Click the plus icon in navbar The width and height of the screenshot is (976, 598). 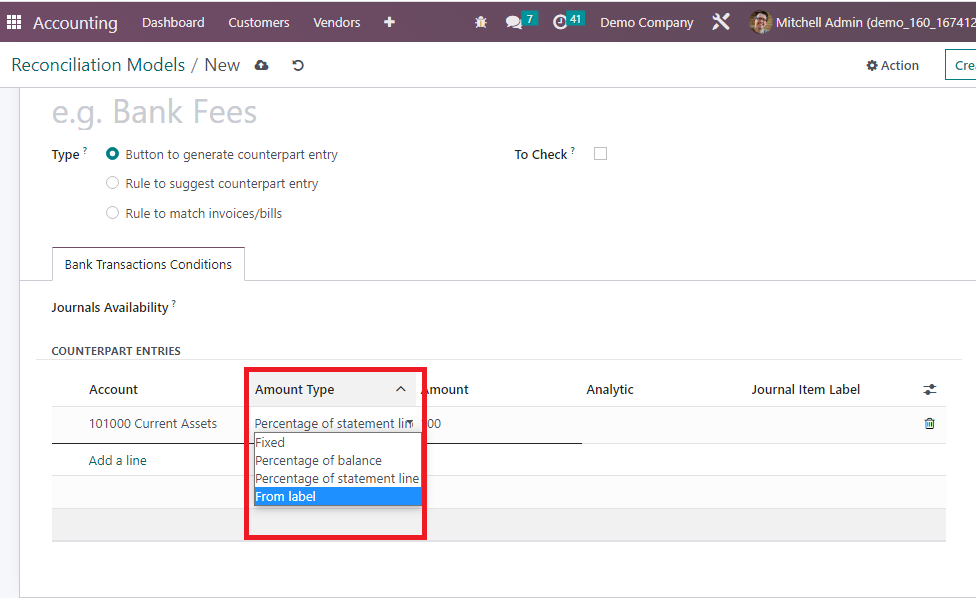(389, 22)
